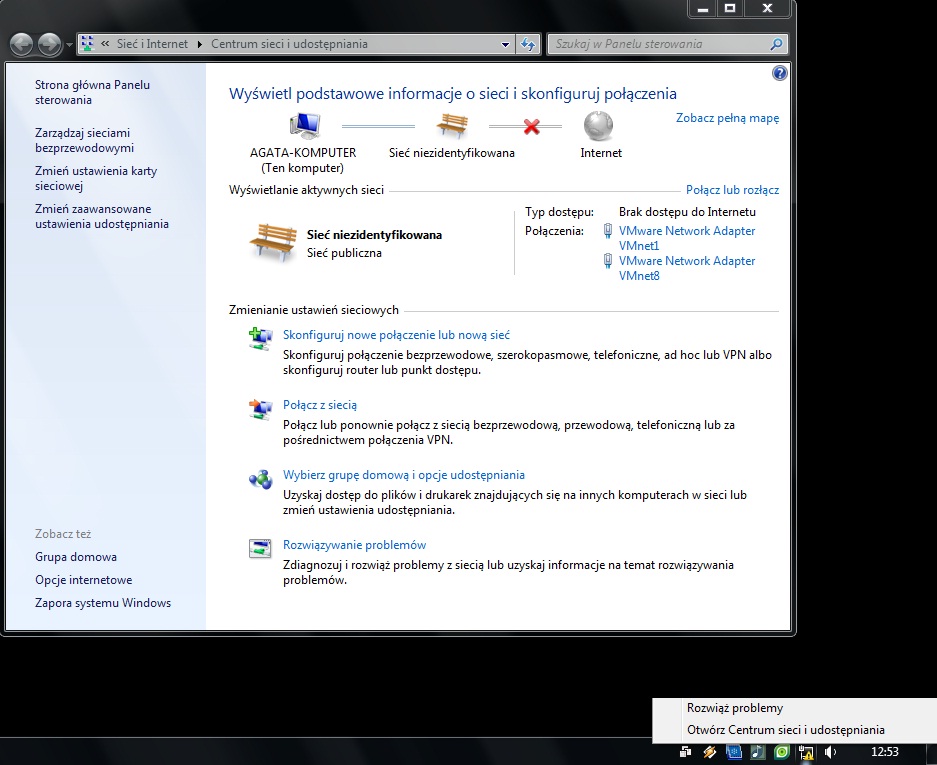Image resolution: width=937 pixels, height=765 pixels.
Task: Choose 'Otwórz Centrum sieci i udostępniania' menu entry
Action: point(785,730)
